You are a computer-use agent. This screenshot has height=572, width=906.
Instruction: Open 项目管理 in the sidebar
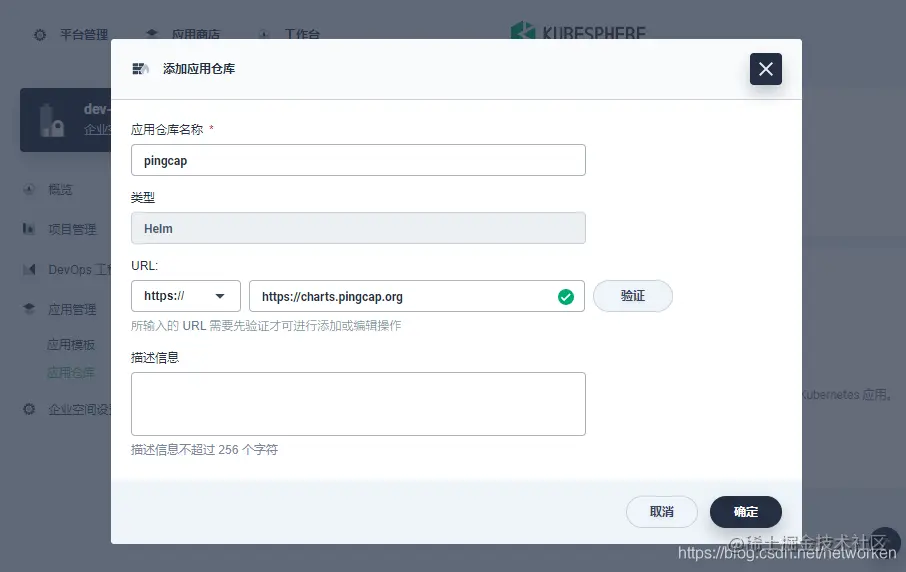pos(72,229)
